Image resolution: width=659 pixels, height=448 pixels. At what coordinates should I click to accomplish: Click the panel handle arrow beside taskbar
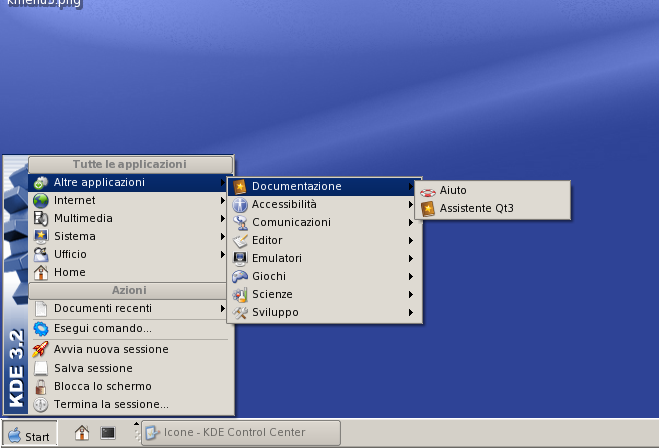pyautogui.click(x=136, y=424)
